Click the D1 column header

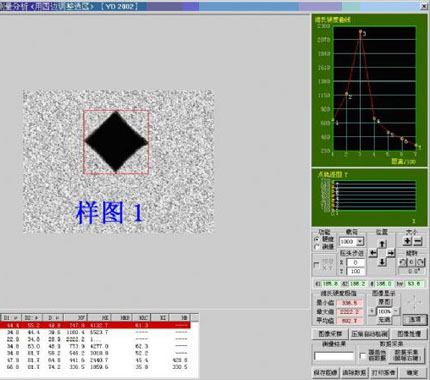11,318
